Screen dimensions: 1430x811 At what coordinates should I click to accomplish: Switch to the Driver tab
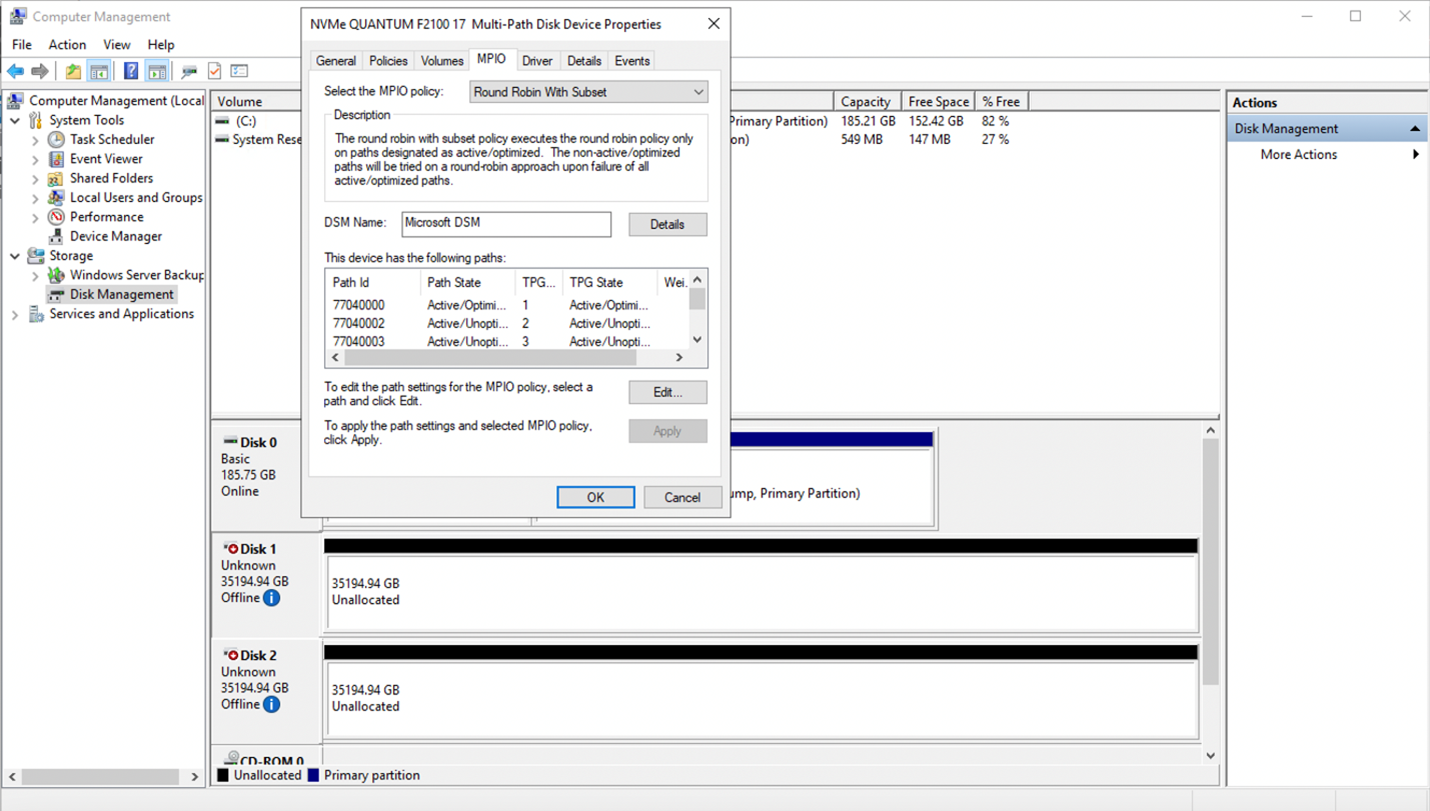[x=537, y=61]
